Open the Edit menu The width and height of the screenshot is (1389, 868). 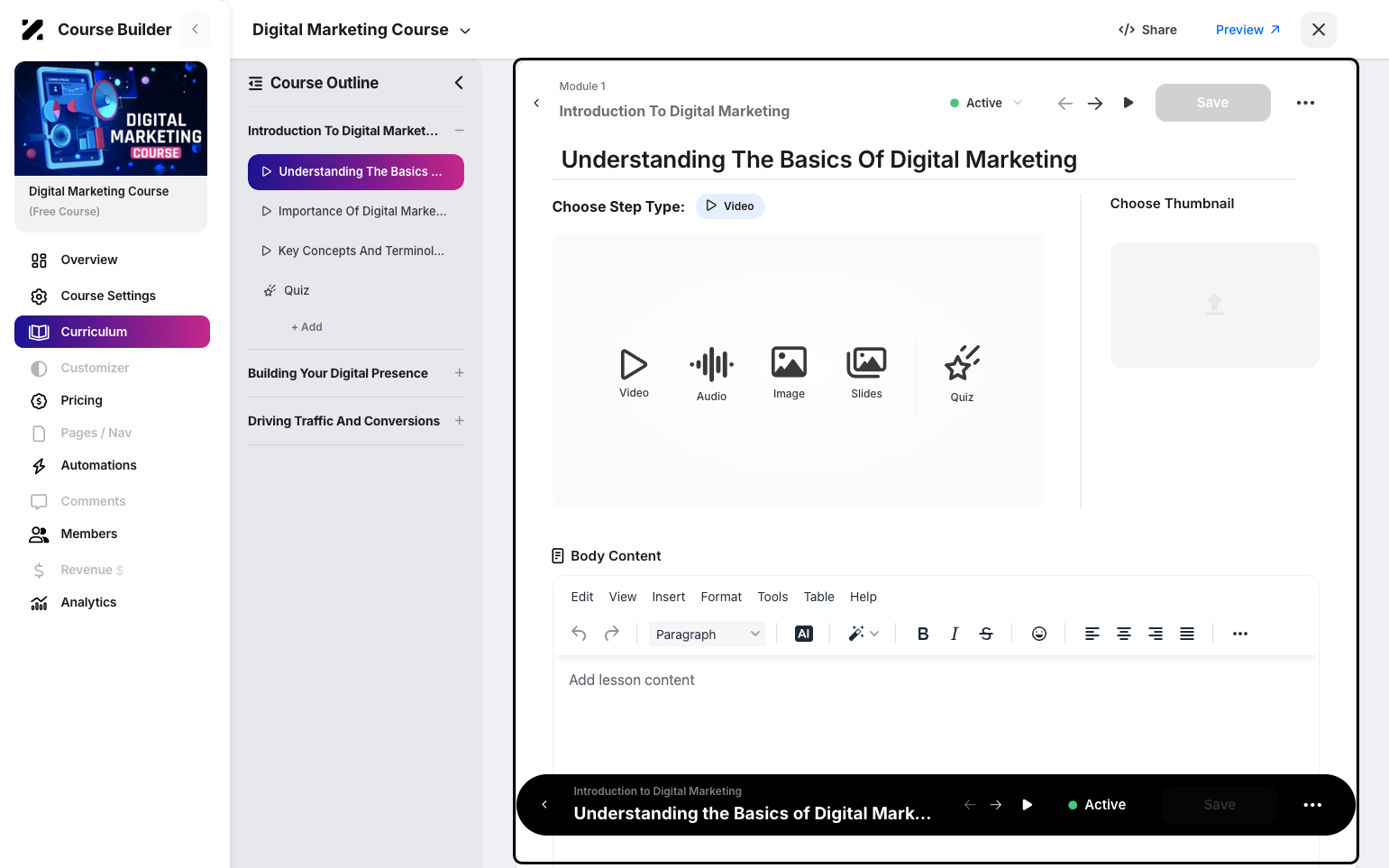(x=582, y=597)
